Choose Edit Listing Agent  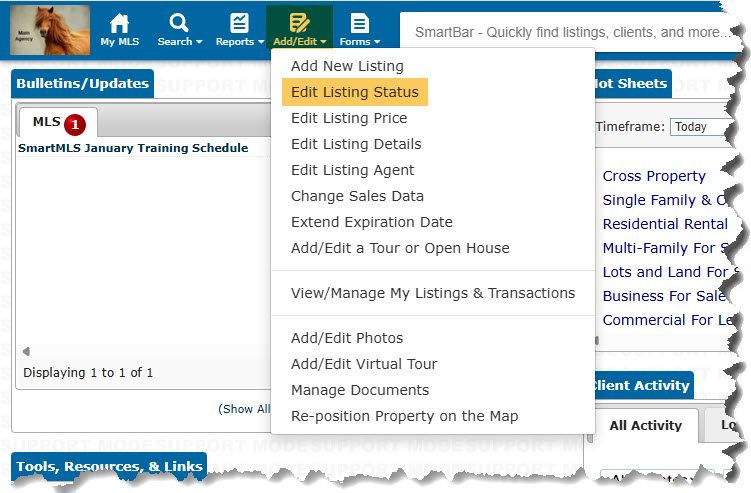tap(353, 170)
